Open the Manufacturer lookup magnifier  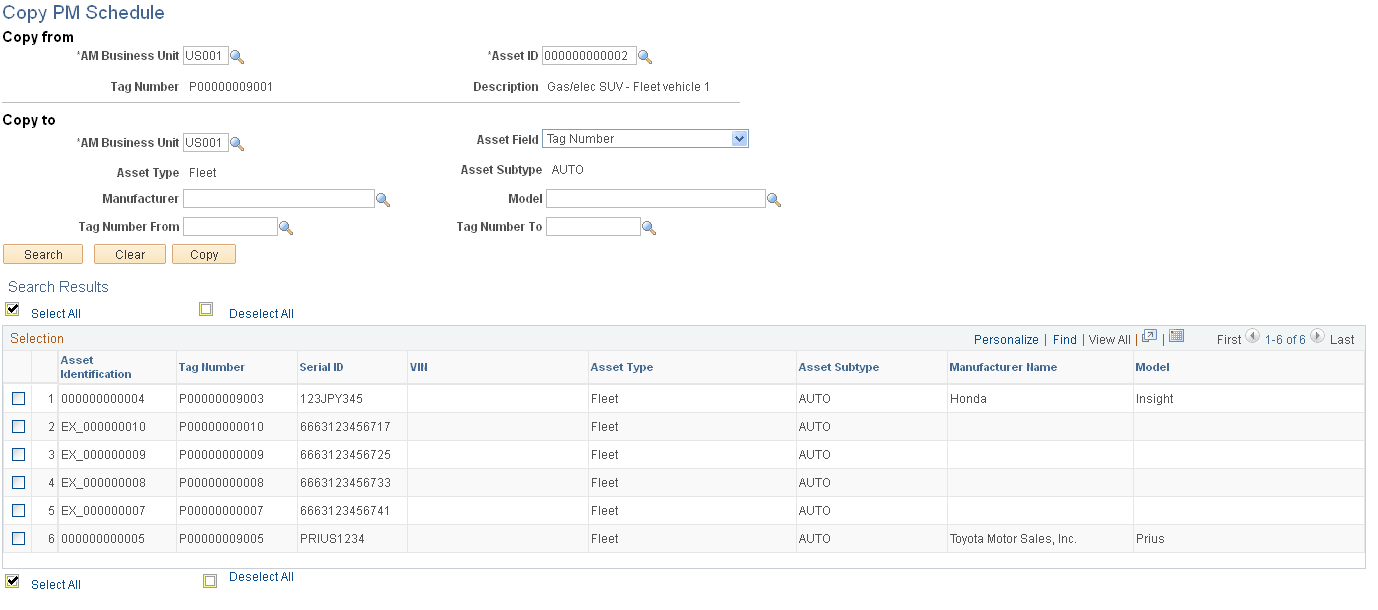384,198
